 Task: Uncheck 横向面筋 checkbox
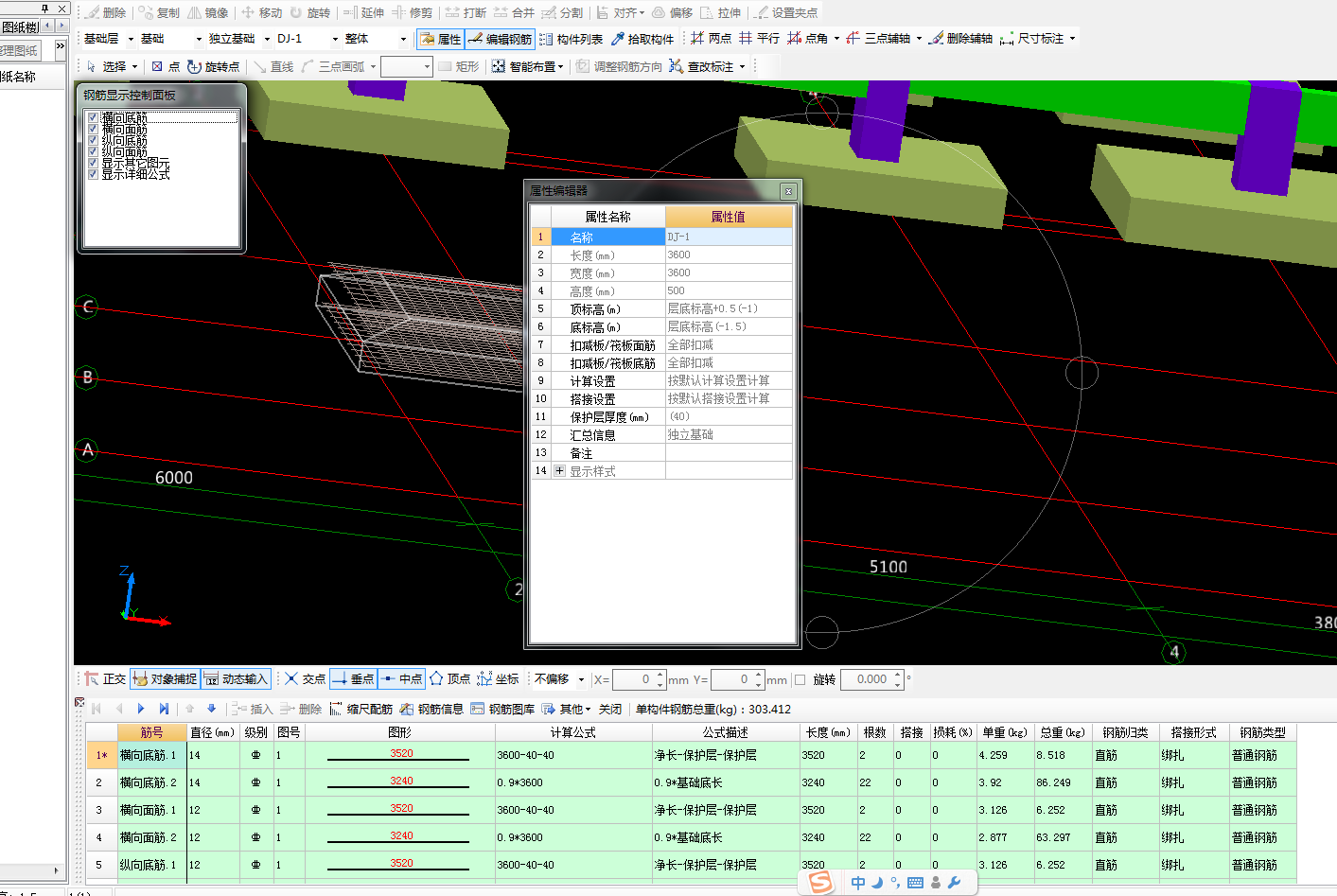coord(93,129)
